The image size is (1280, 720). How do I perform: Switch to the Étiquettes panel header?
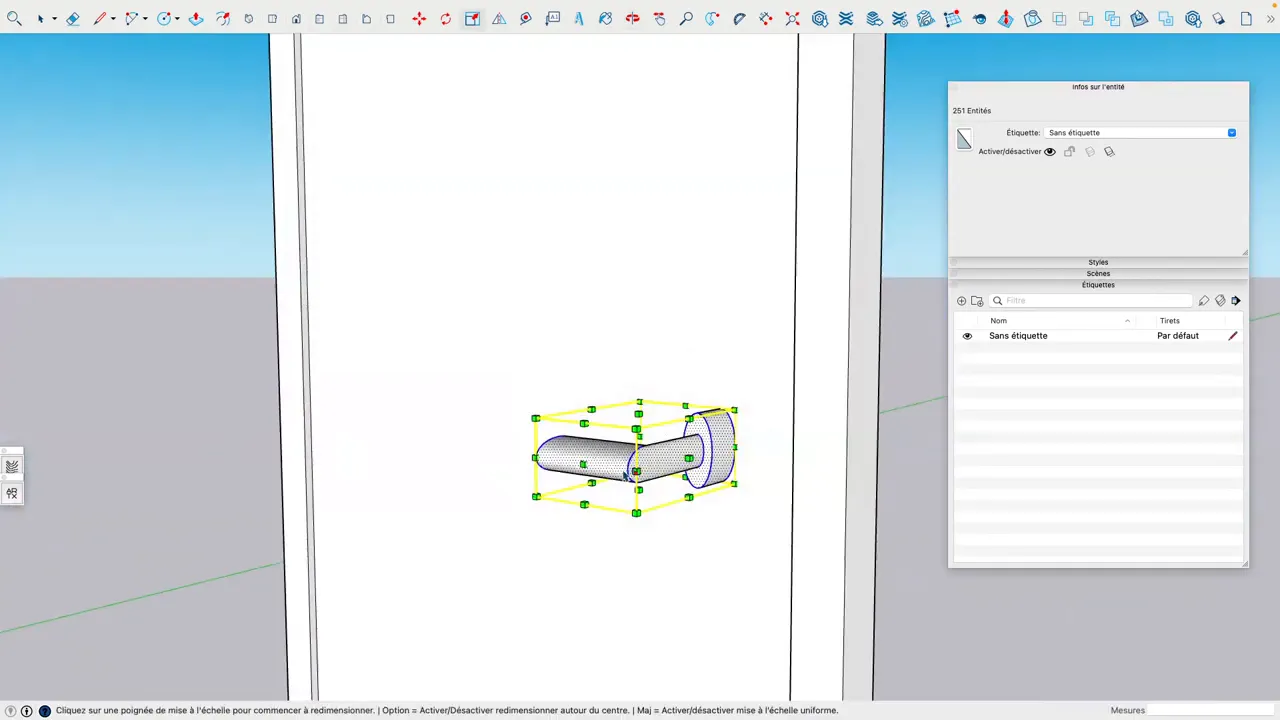point(1098,285)
